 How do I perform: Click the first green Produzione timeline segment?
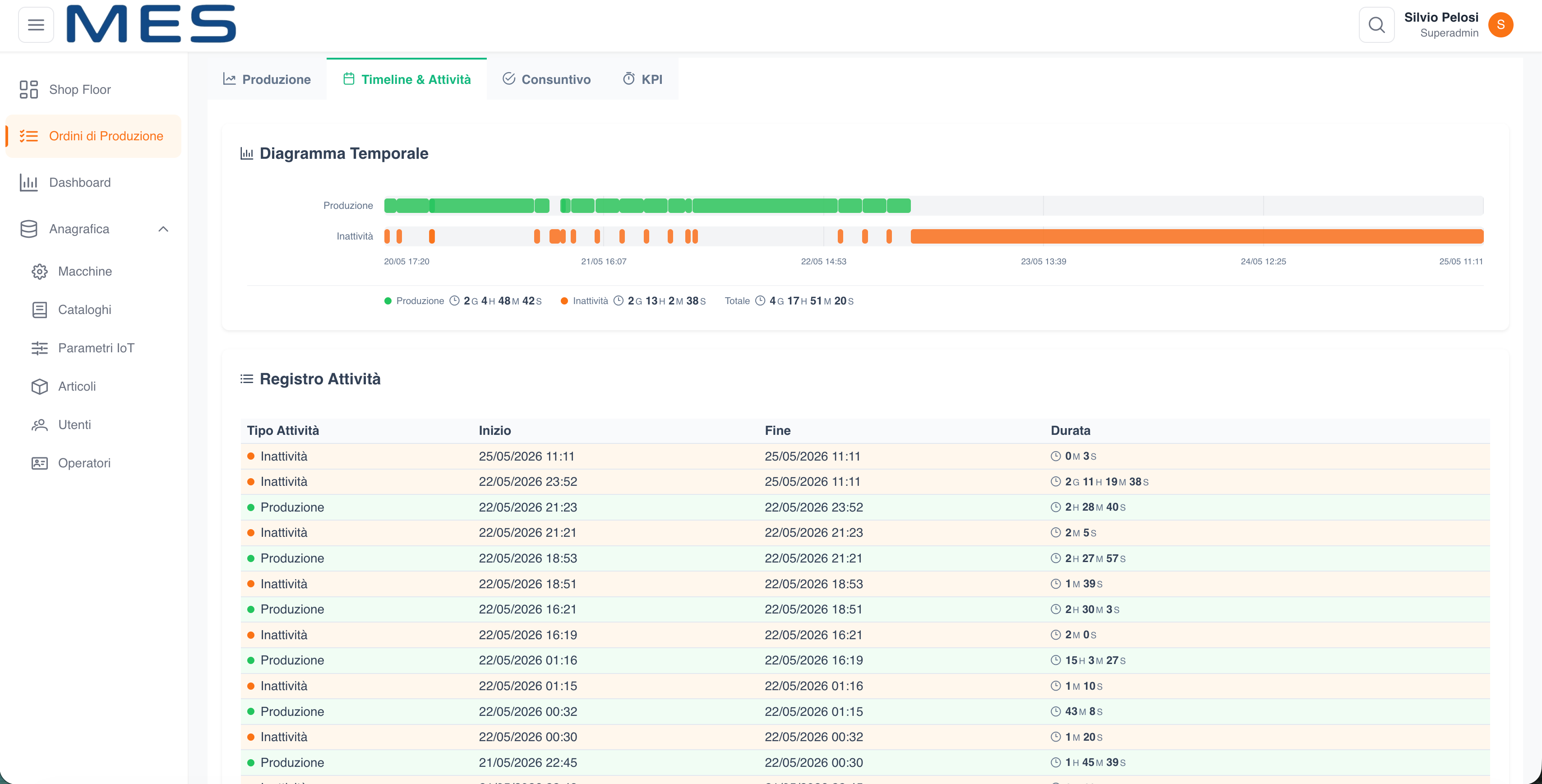pos(390,206)
